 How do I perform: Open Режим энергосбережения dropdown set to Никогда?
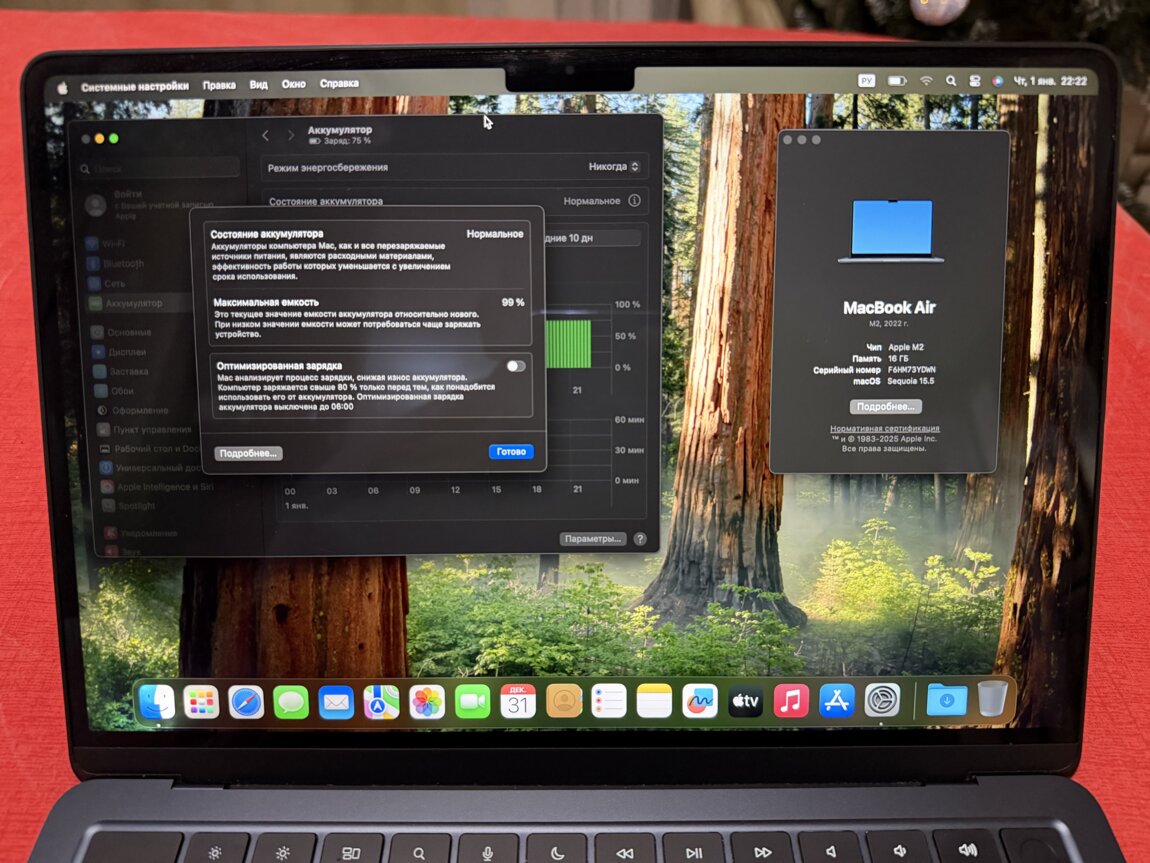[613, 167]
